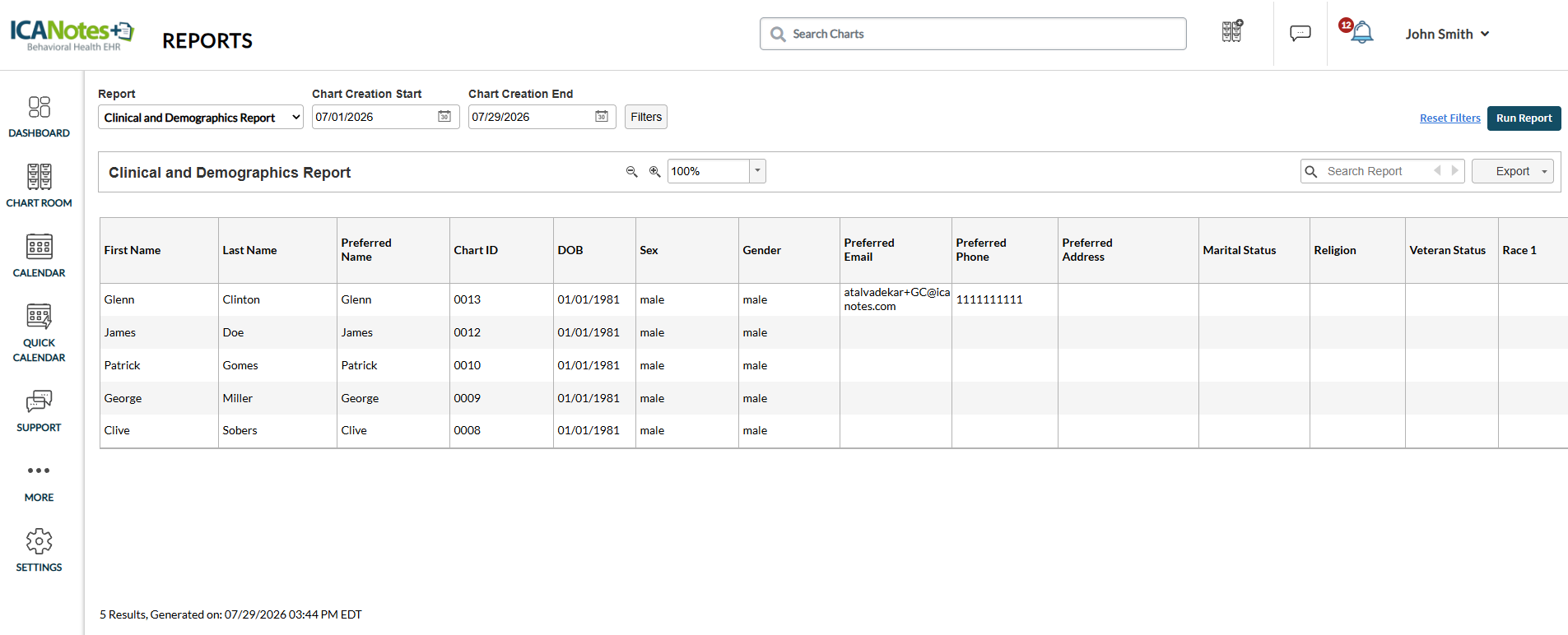
Task: Click last name Gomes
Action: pos(240,365)
